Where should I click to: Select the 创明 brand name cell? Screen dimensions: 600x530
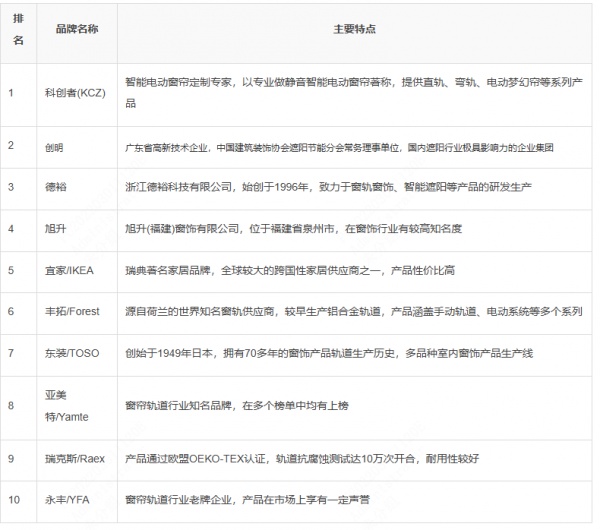pos(56,146)
